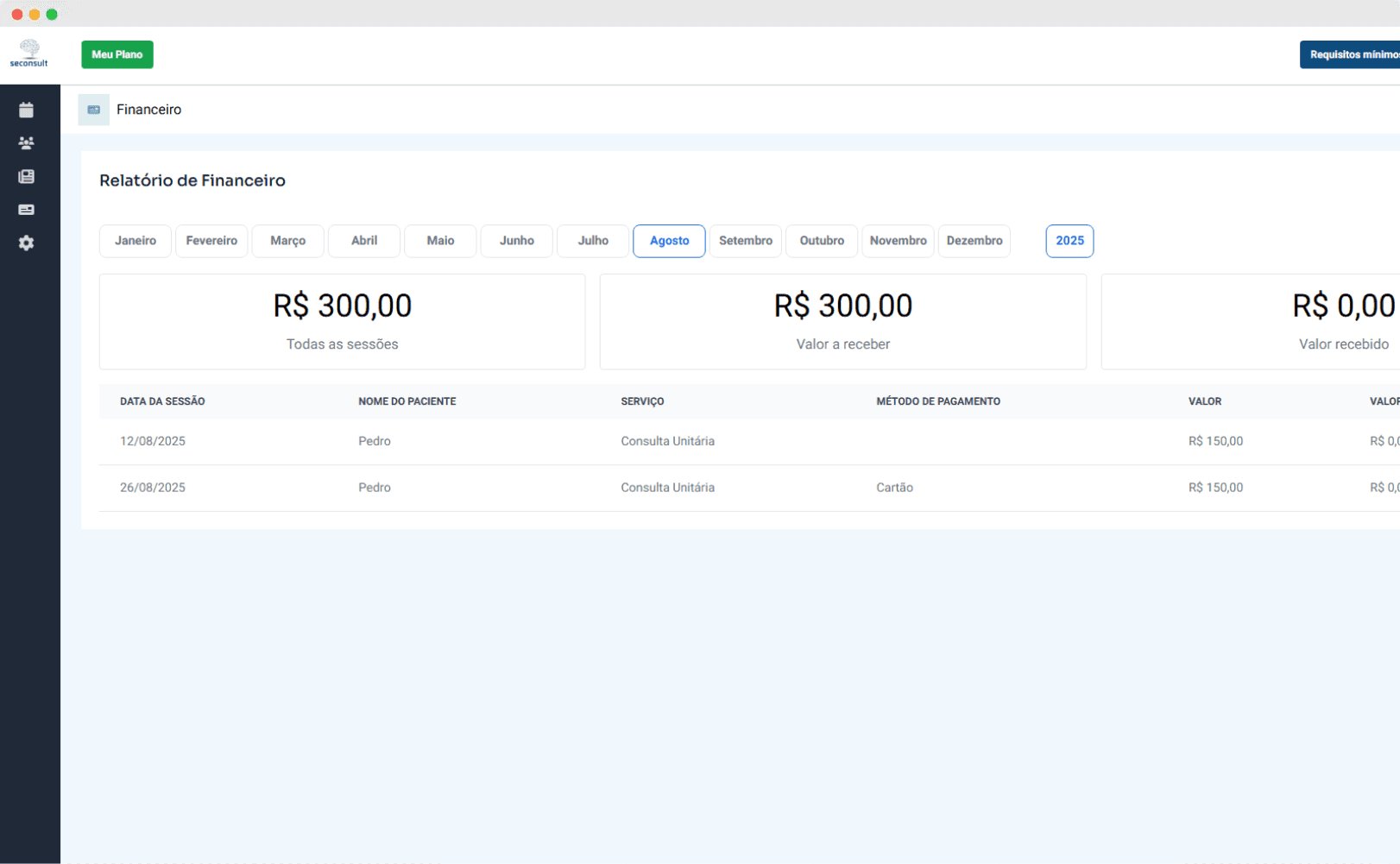Switch to Janeiro month tab
The image size is (1400, 864).
[x=136, y=241]
